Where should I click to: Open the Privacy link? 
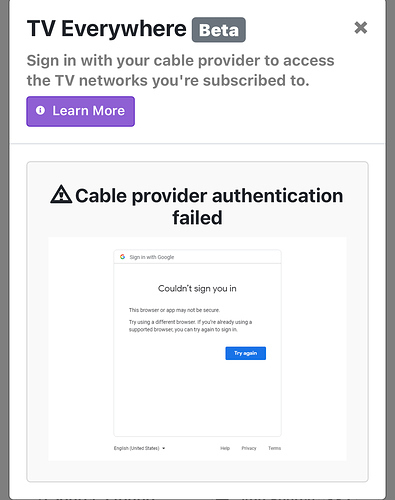(x=249, y=448)
